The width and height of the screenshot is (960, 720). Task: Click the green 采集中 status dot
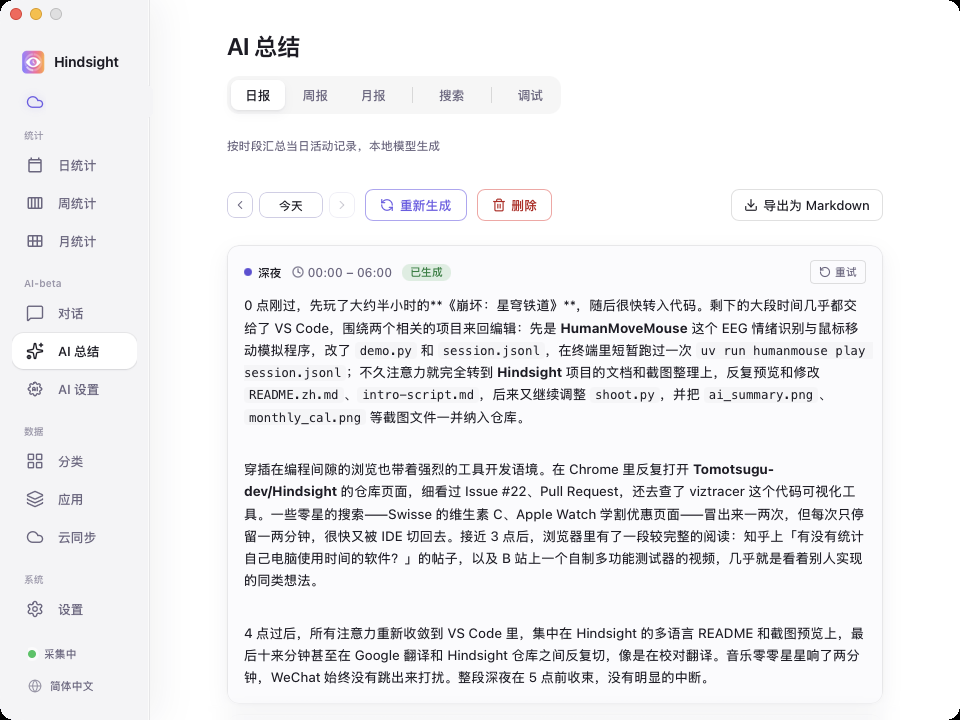(x=32, y=654)
